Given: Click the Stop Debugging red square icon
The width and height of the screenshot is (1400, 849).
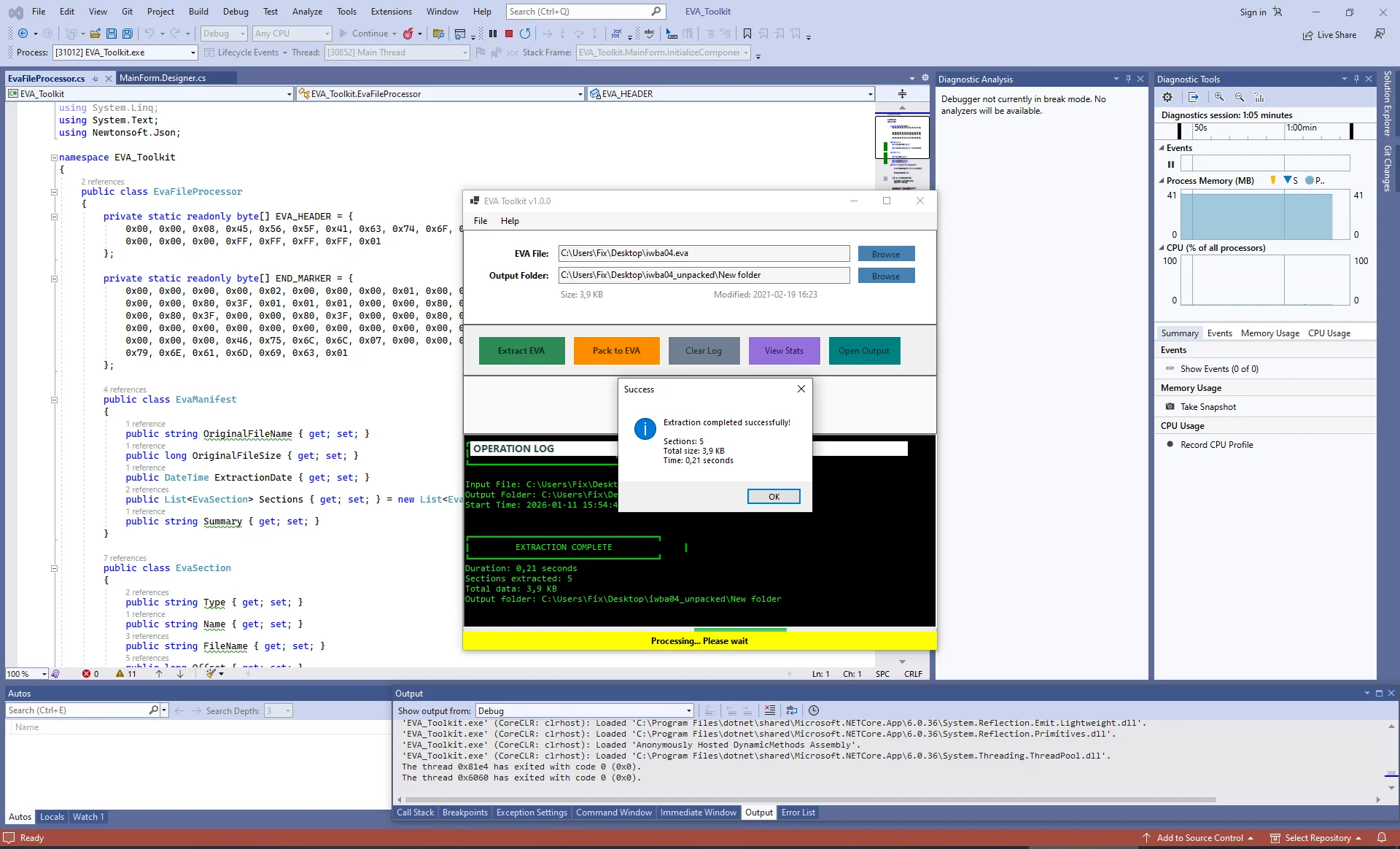Looking at the screenshot, I should (509, 34).
